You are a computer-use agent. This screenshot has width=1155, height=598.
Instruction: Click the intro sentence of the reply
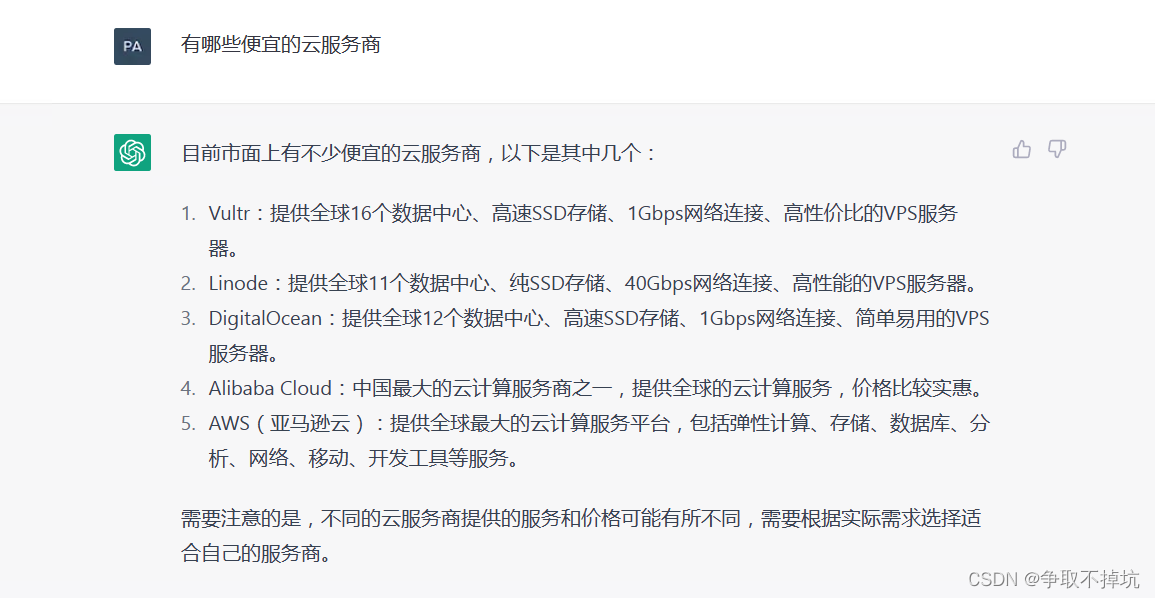(x=418, y=153)
